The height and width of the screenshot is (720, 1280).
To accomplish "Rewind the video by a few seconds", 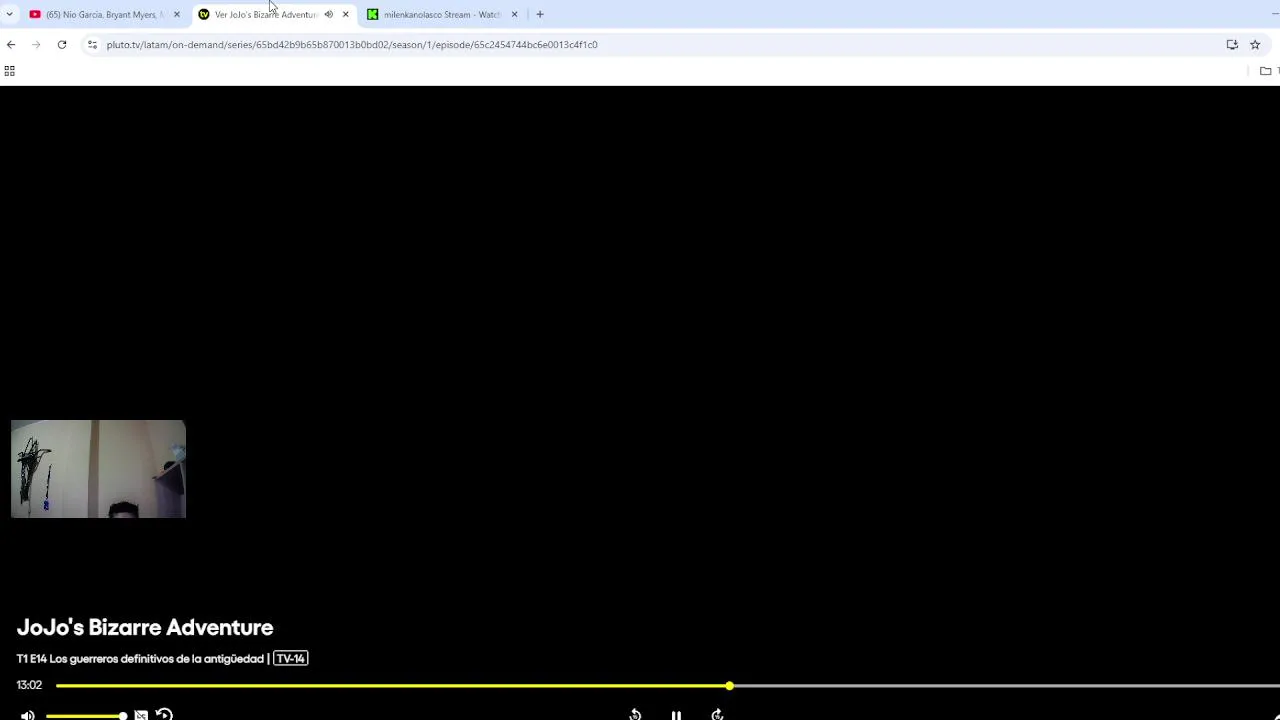I will (x=635, y=715).
